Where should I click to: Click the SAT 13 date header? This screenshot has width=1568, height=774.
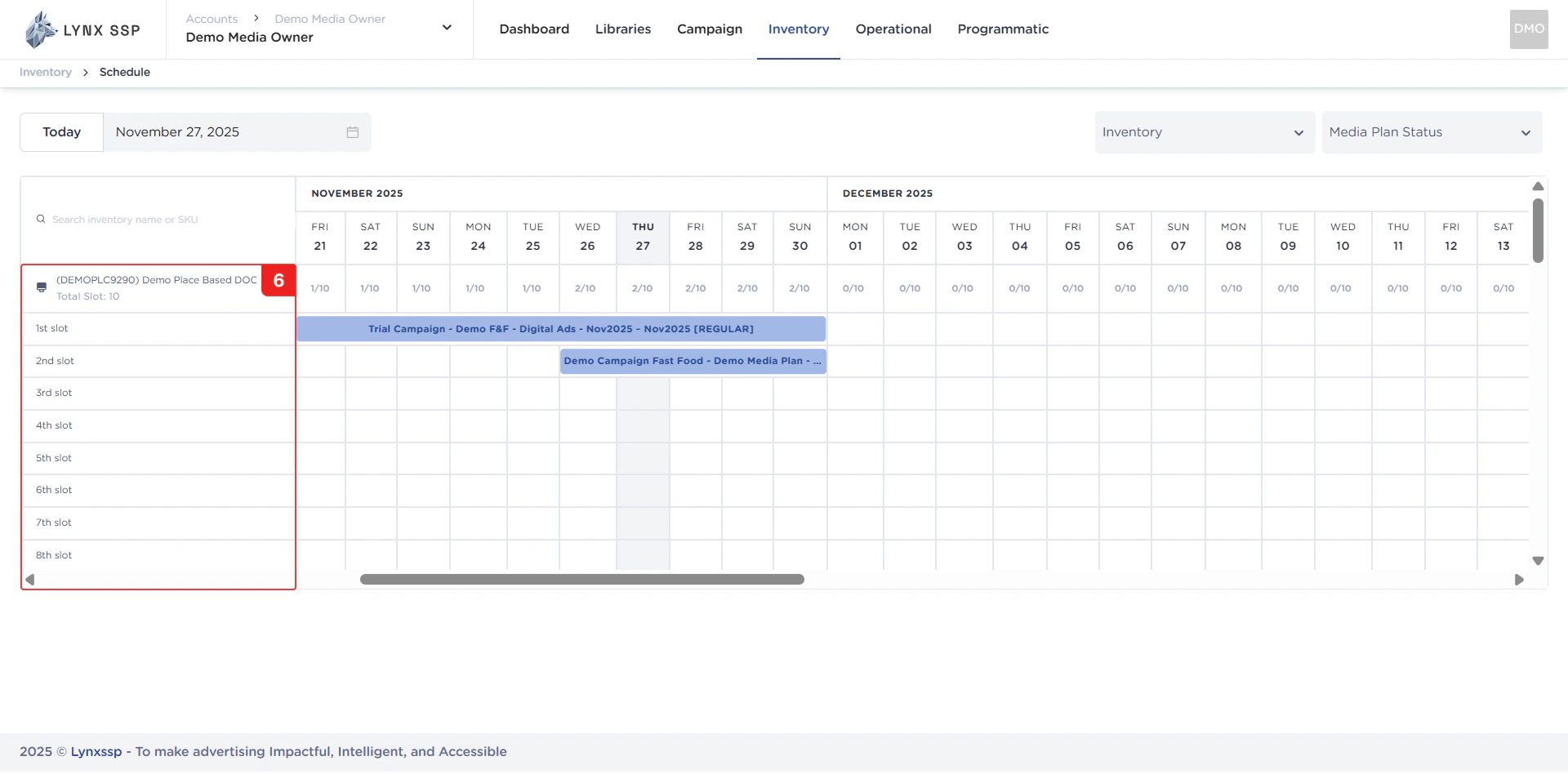(1503, 237)
